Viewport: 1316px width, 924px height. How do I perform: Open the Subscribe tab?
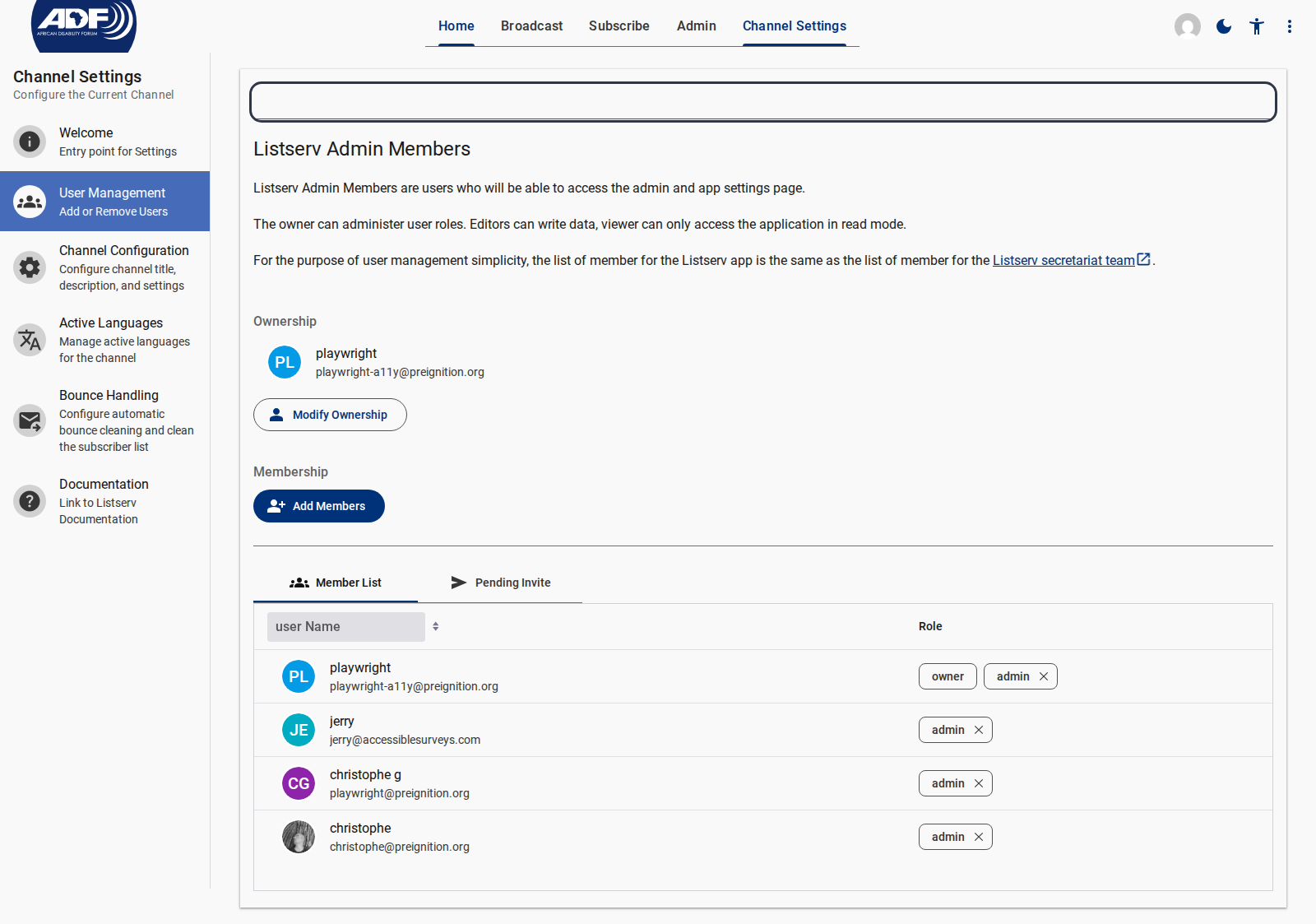coord(619,26)
